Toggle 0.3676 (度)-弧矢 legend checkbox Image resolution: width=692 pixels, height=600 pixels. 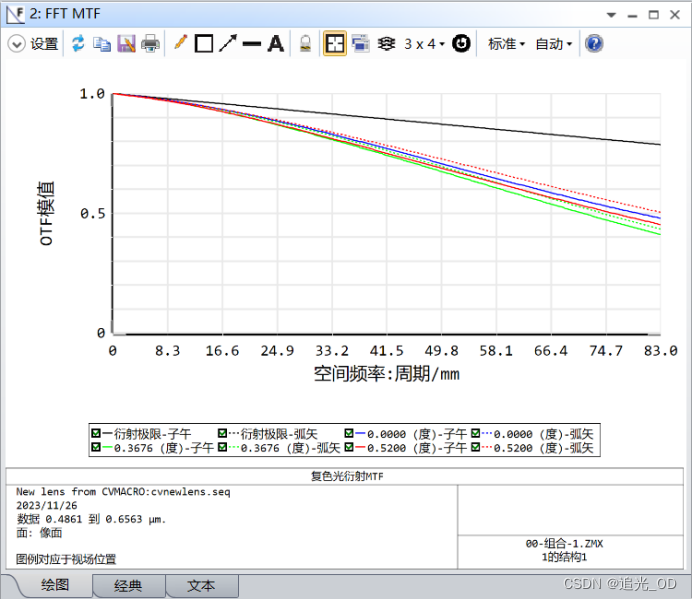coord(222,447)
